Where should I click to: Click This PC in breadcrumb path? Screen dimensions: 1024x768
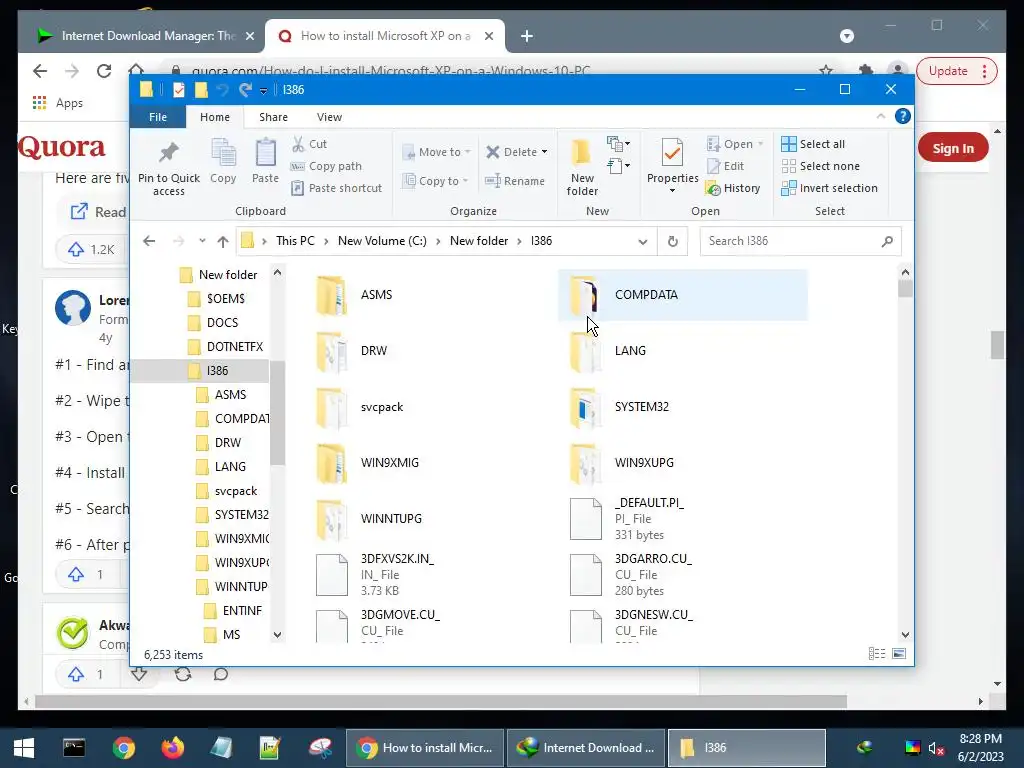tap(295, 241)
